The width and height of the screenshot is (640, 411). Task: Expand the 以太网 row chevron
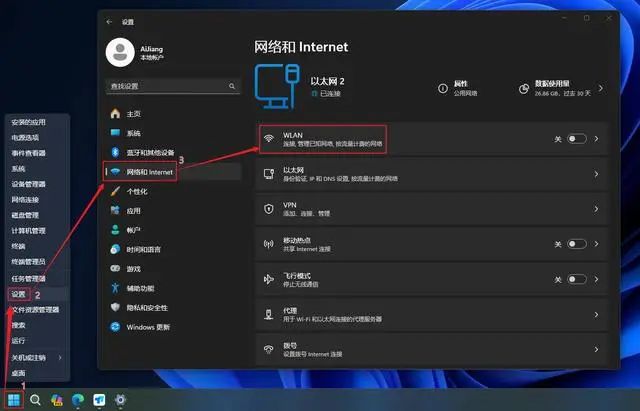596,174
